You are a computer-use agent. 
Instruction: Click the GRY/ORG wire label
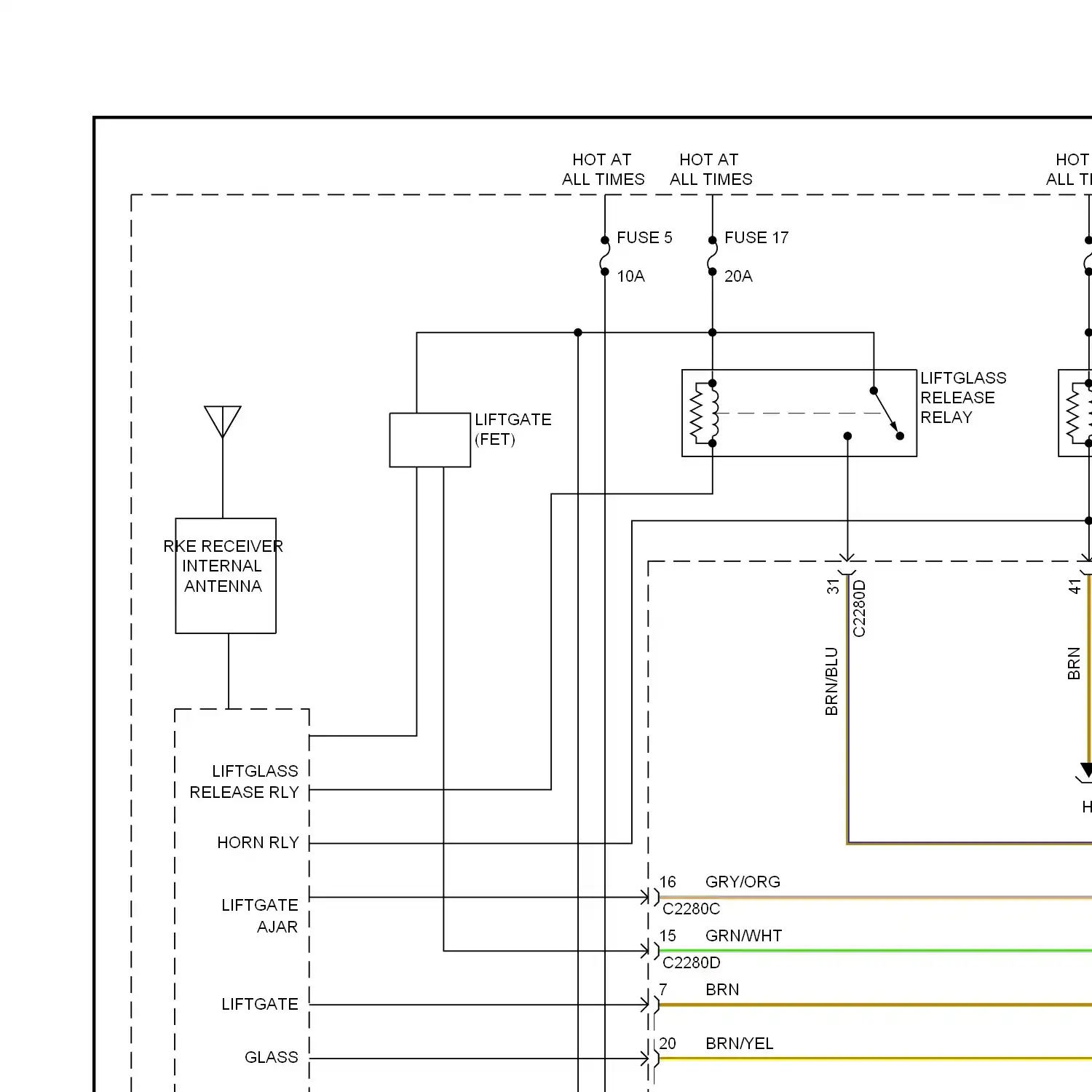coord(743,882)
